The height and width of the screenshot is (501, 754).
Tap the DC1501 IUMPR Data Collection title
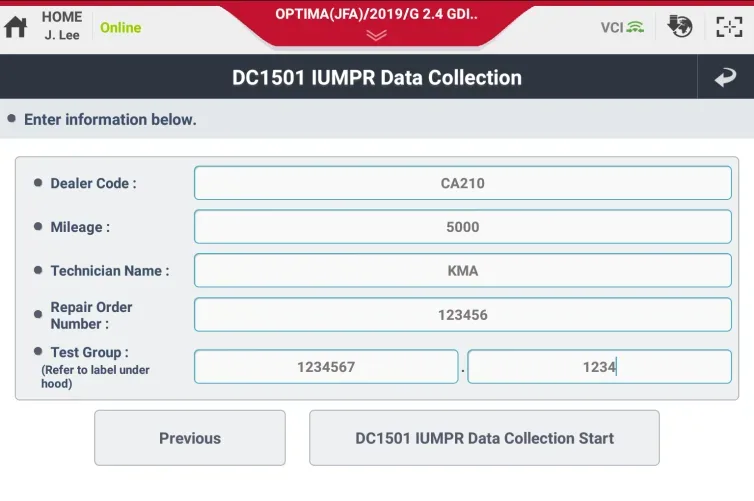(x=377, y=77)
